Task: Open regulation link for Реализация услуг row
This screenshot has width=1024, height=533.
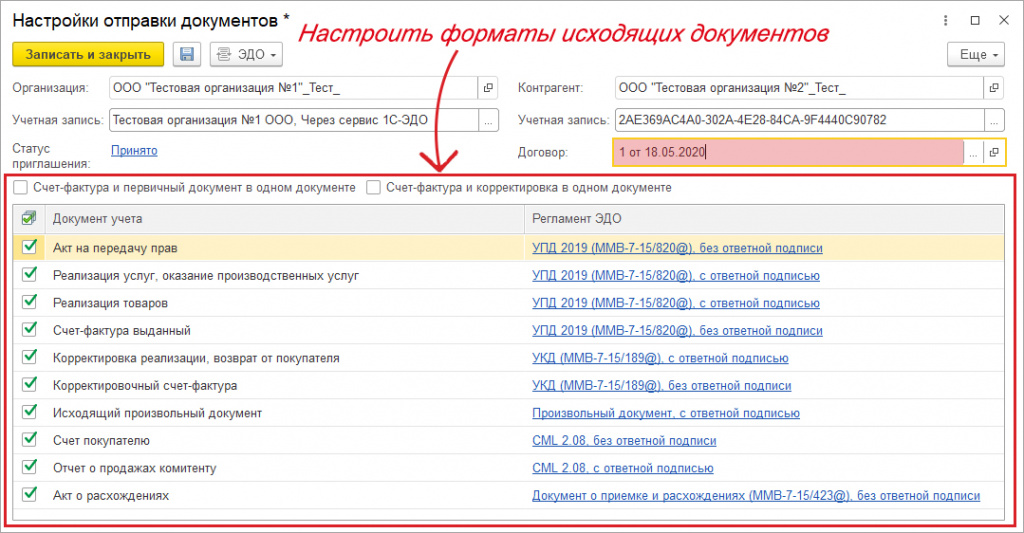Action: click(676, 276)
